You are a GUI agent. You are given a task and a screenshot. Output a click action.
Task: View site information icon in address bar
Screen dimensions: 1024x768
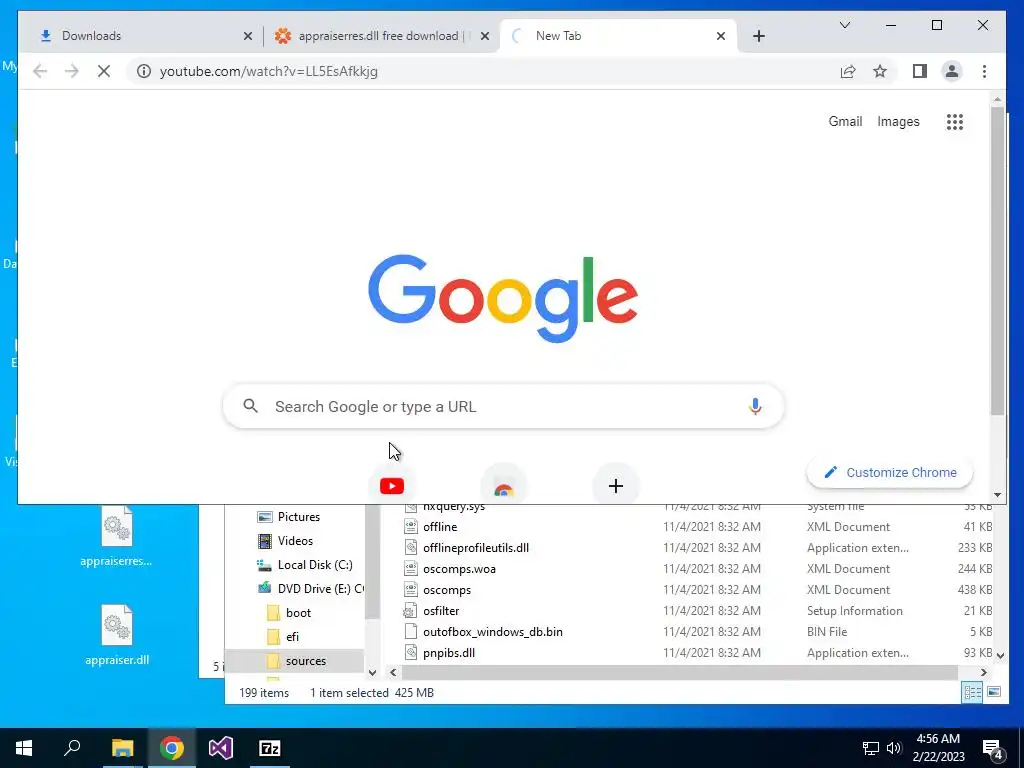[144, 71]
